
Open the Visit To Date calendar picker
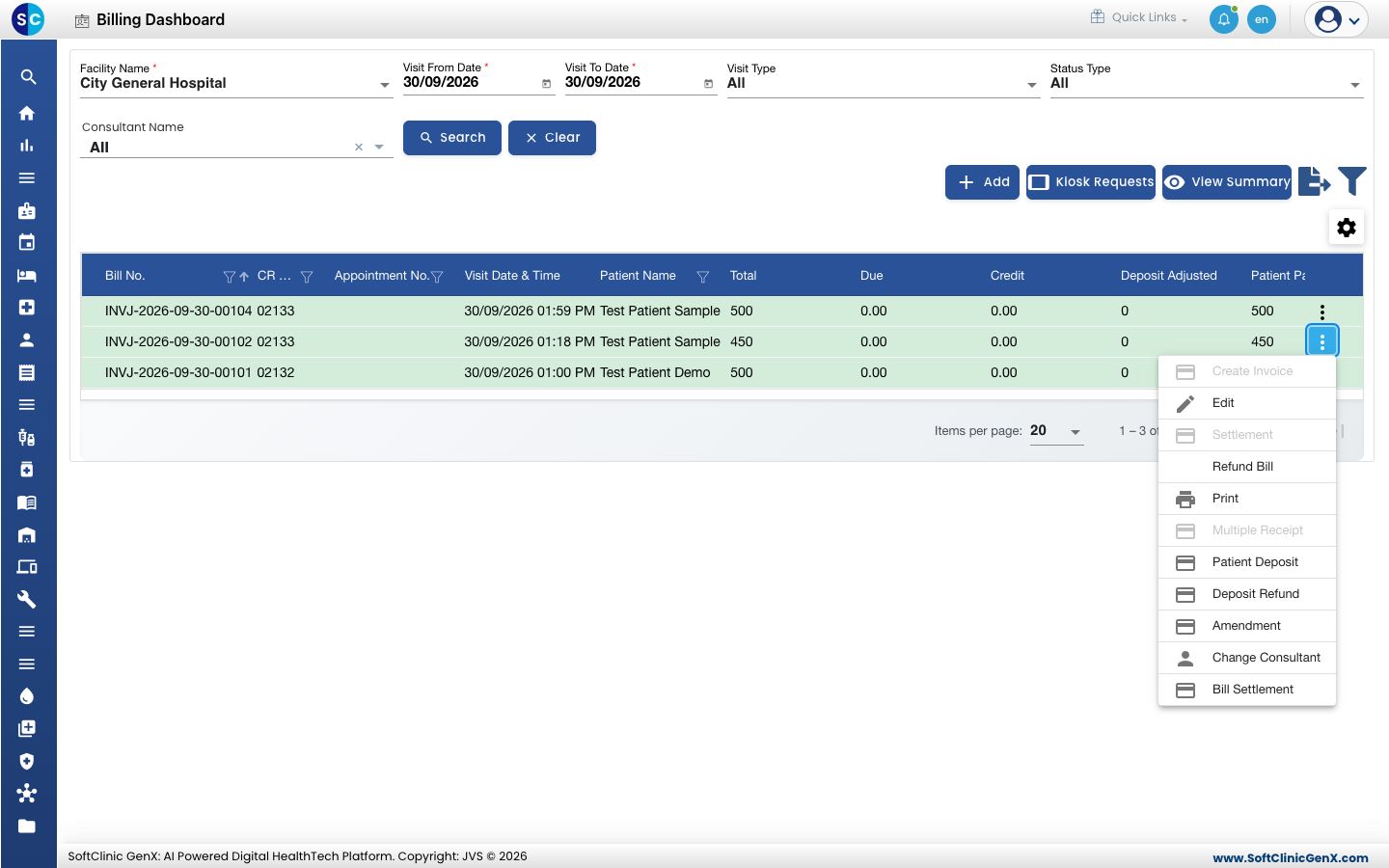click(x=709, y=84)
